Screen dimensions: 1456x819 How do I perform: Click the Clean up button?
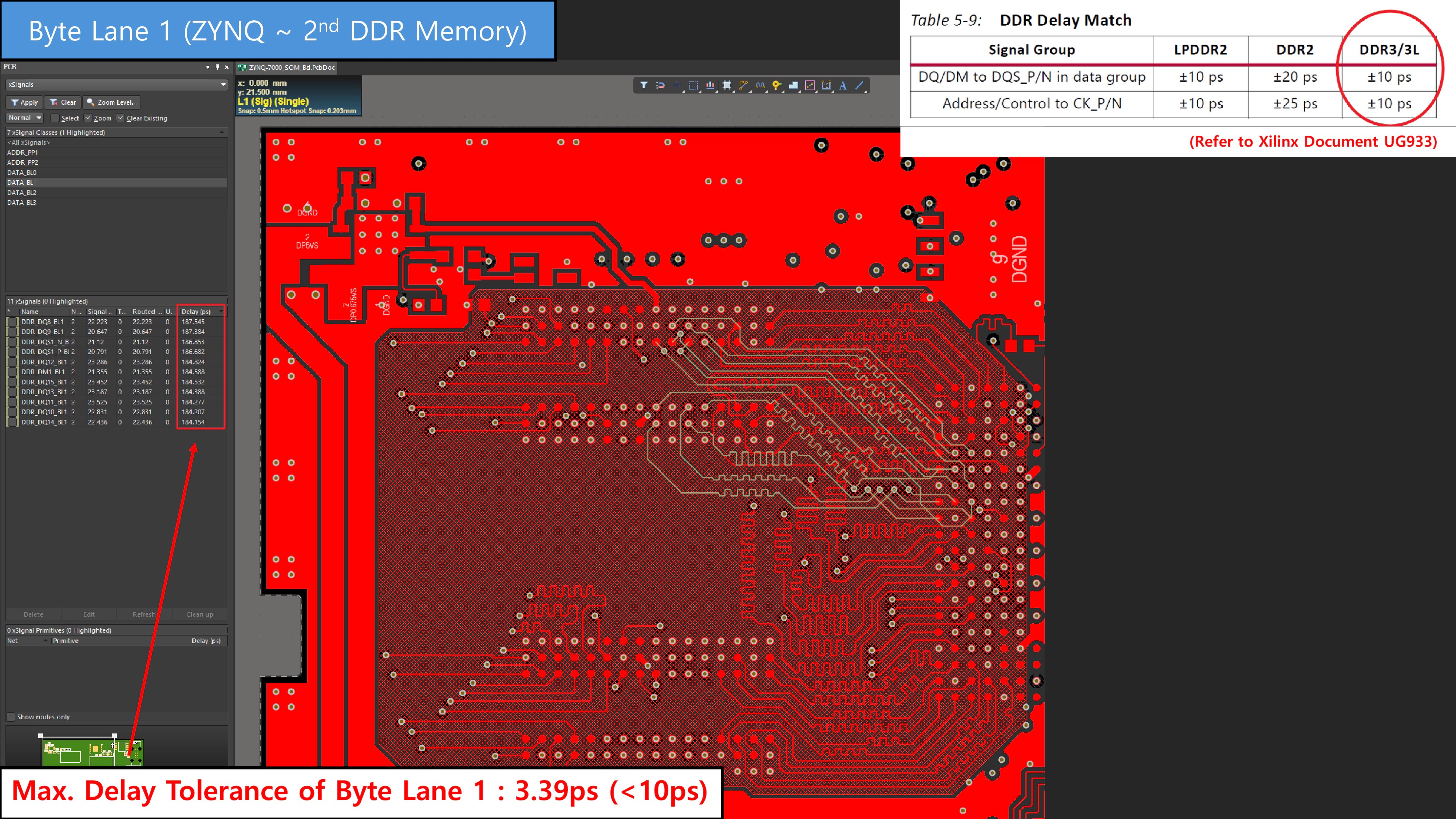pyautogui.click(x=199, y=614)
